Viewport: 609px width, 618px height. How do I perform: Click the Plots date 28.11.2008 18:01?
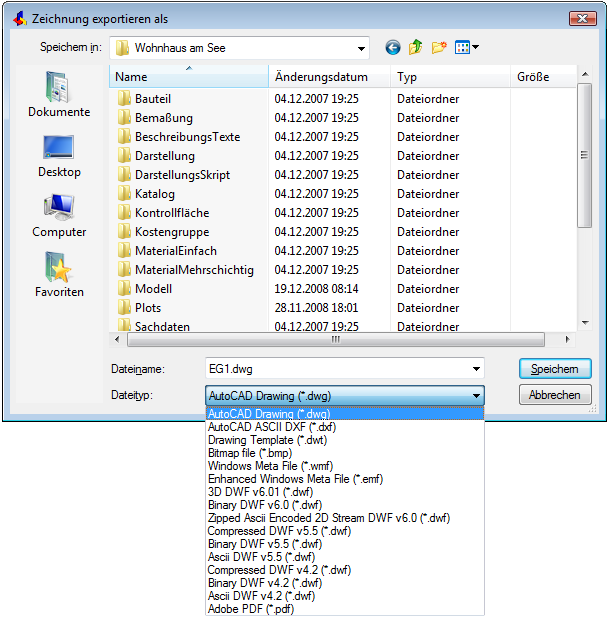(x=316, y=307)
